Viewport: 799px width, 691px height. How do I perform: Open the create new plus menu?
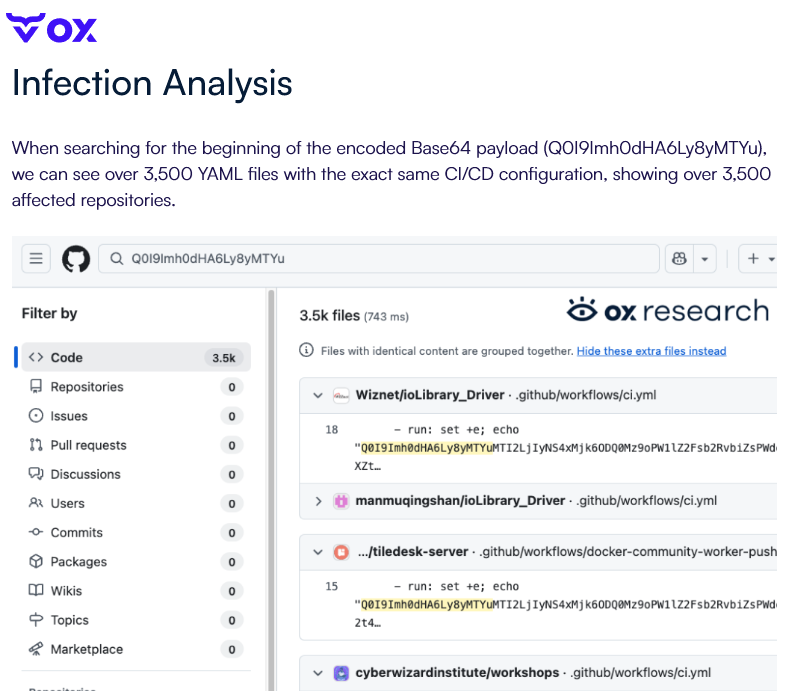pos(758,259)
